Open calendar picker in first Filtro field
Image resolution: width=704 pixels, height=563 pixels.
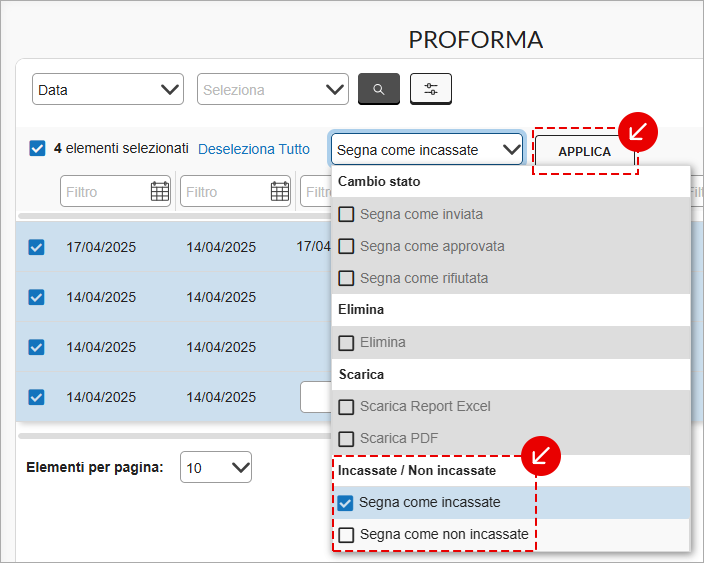coord(159,191)
